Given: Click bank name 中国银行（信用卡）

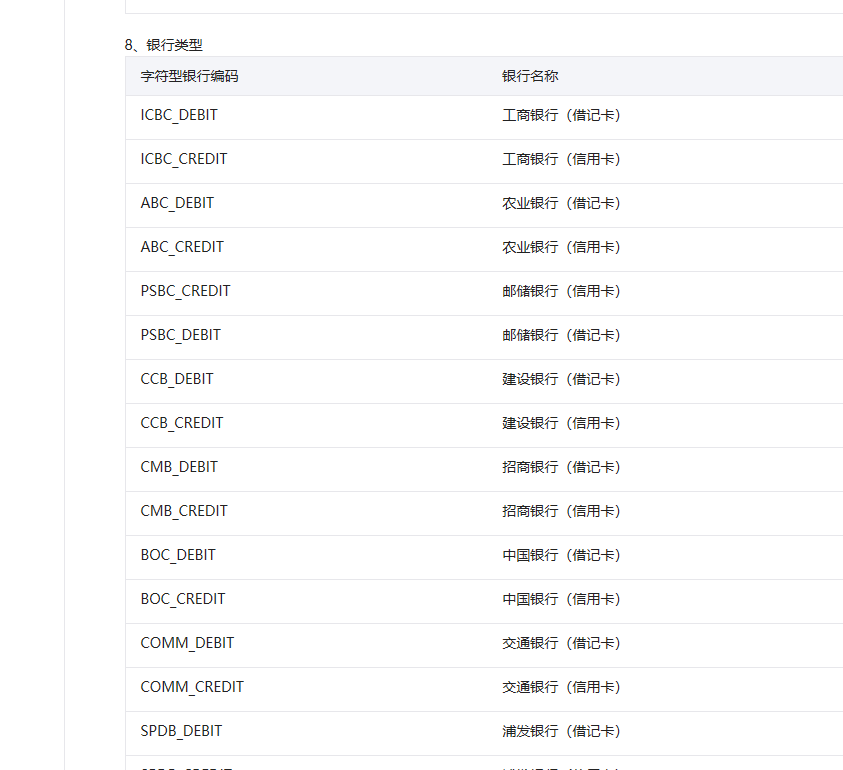Looking at the screenshot, I should (x=562, y=600).
